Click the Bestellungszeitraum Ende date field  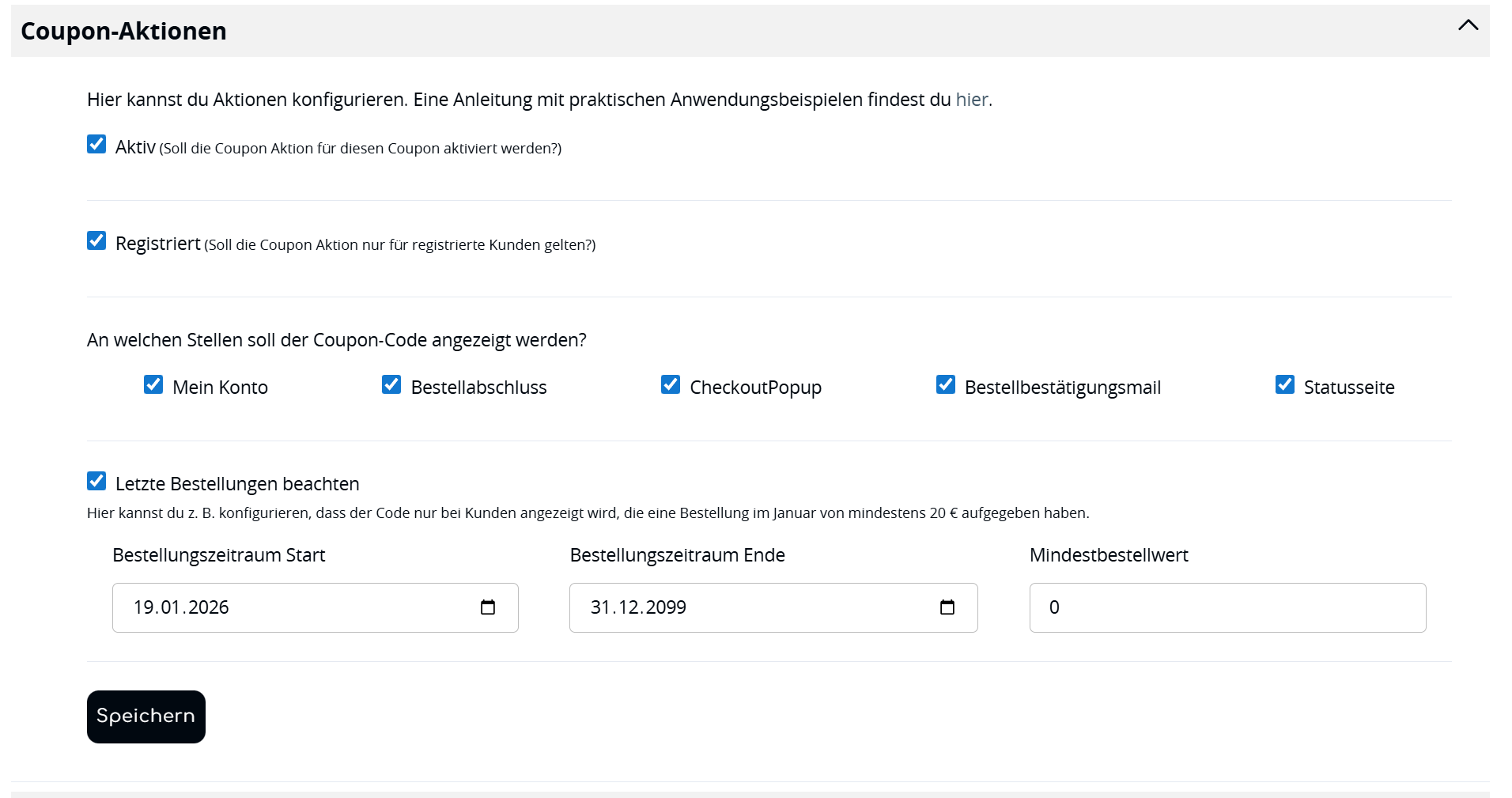pyautogui.click(x=773, y=607)
